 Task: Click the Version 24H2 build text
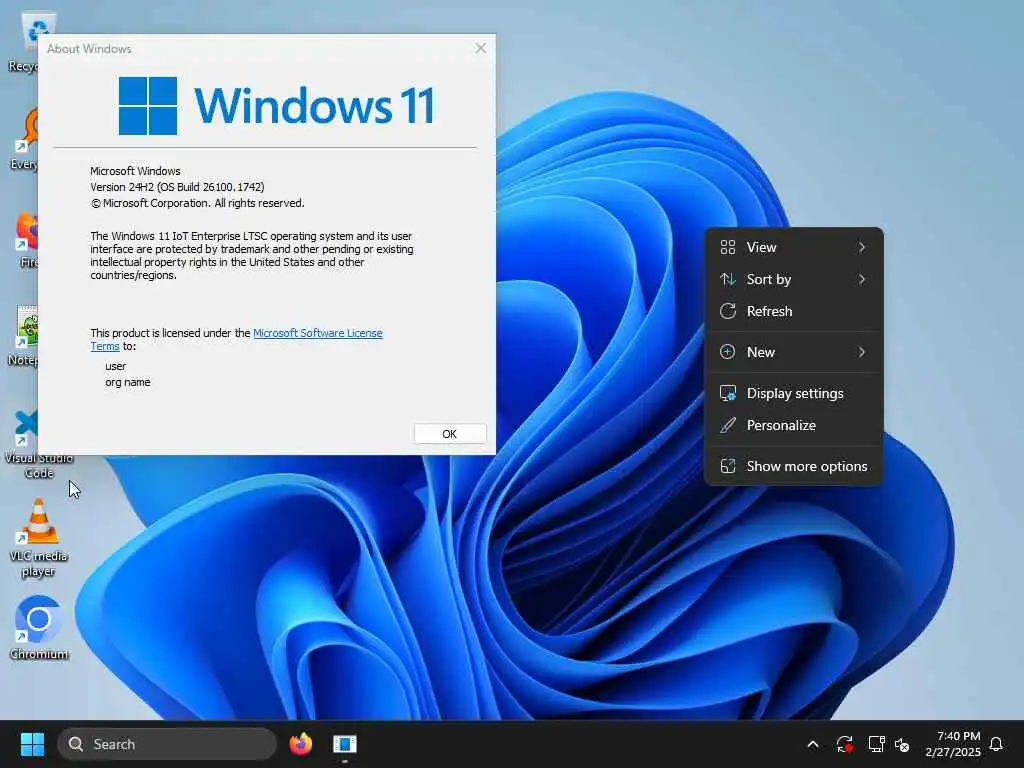point(177,187)
